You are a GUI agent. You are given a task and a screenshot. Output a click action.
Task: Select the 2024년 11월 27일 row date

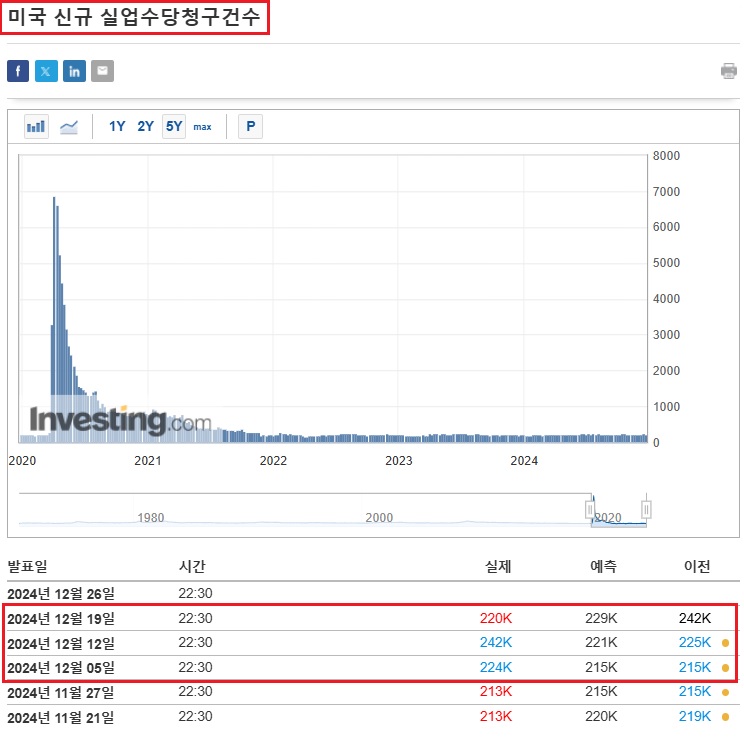[61, 693]
